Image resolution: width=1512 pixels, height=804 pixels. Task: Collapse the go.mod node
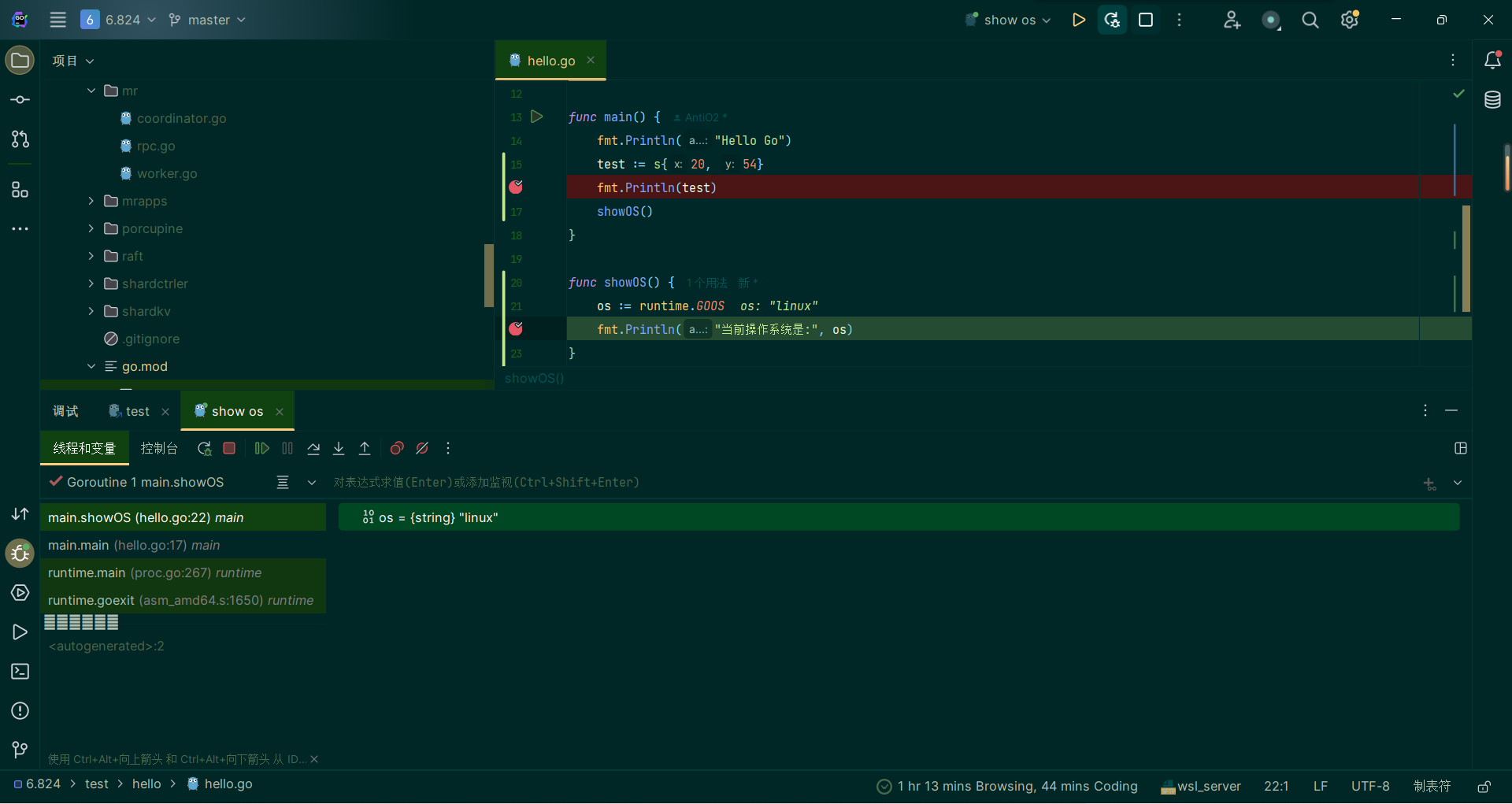[x=91, y=366]
